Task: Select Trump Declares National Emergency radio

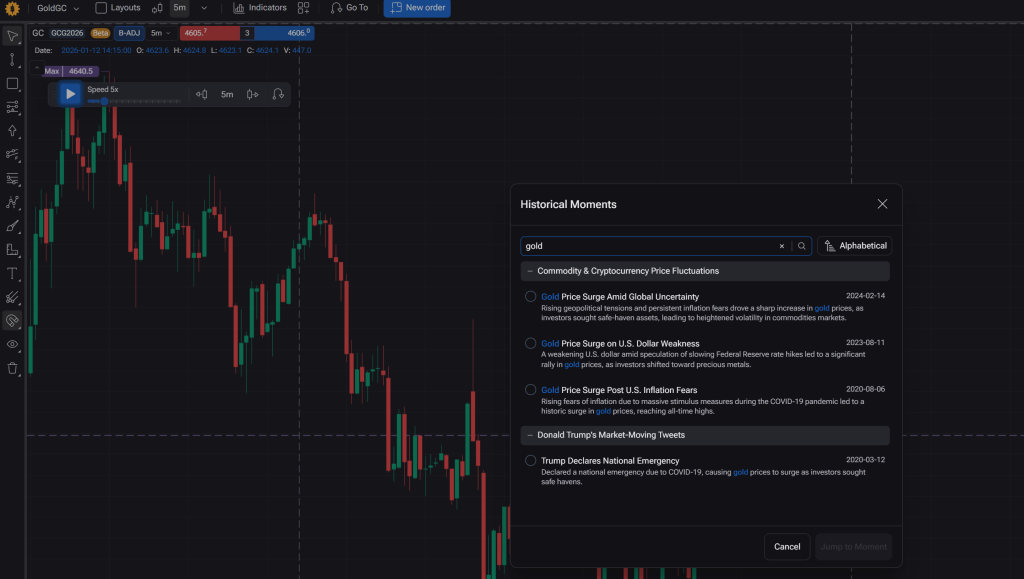Action: [x=530, y=460]
